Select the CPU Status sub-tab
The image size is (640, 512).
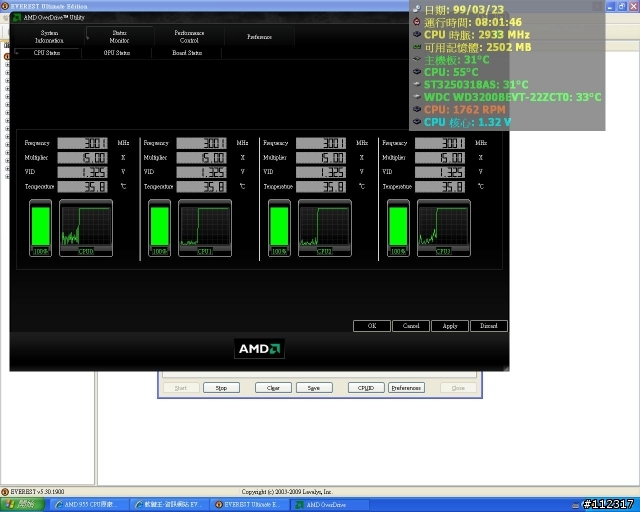pyautogui.click(x=47, y=53)
